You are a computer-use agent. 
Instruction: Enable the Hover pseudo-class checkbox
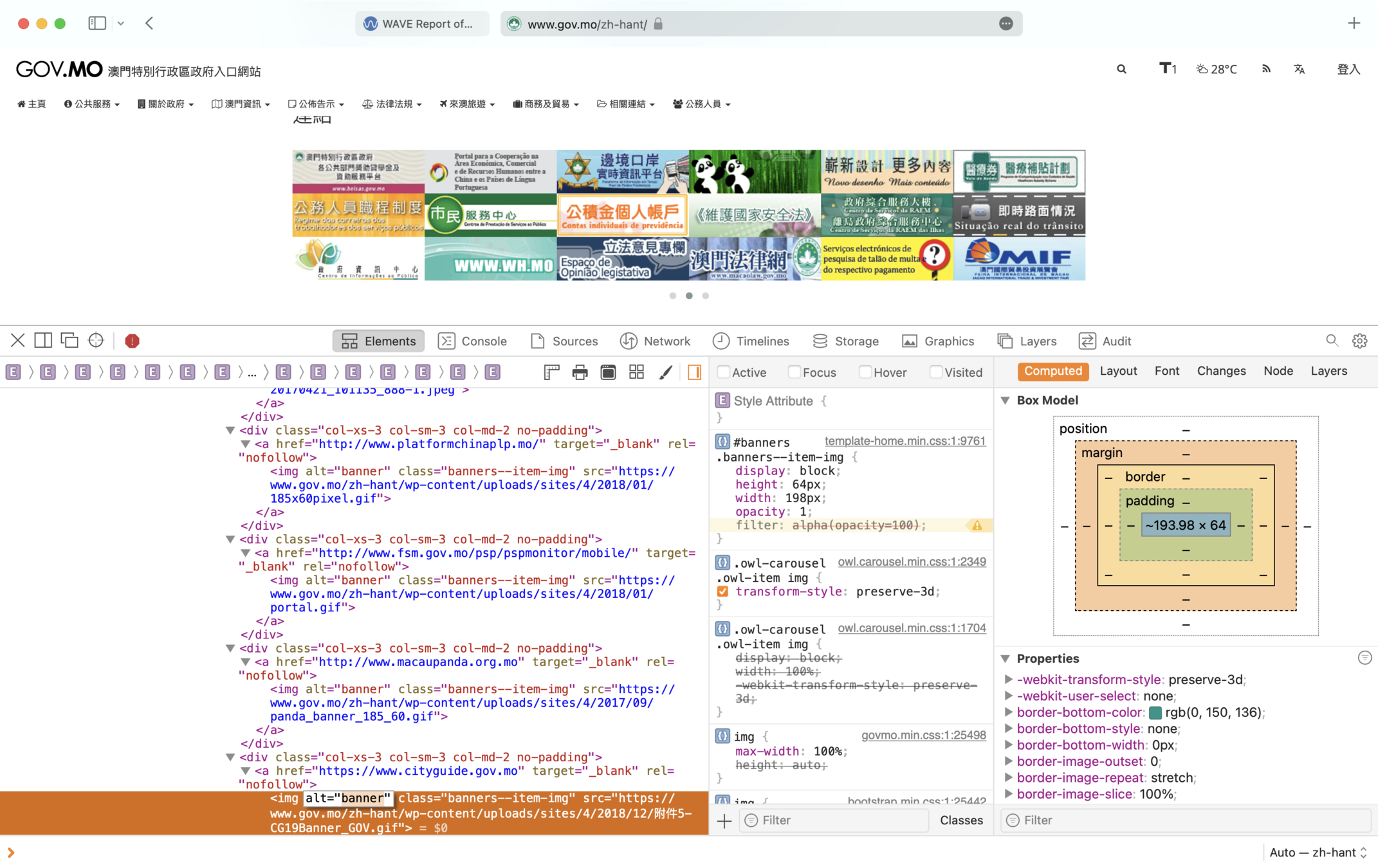point(865,372)
